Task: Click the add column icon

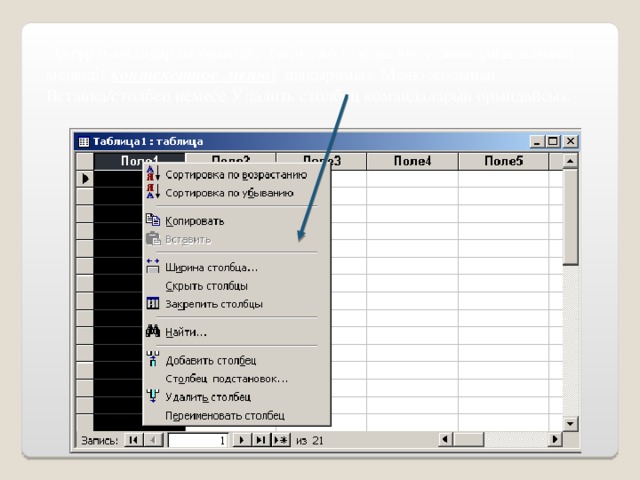Action: click(x=153, y=359)
